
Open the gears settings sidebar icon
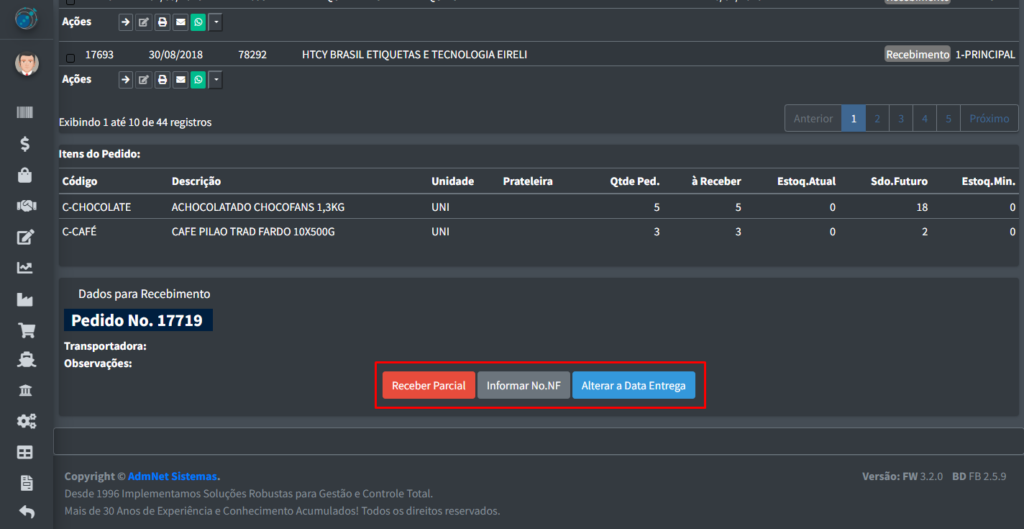pyautogui.click(x=26, y=421)
